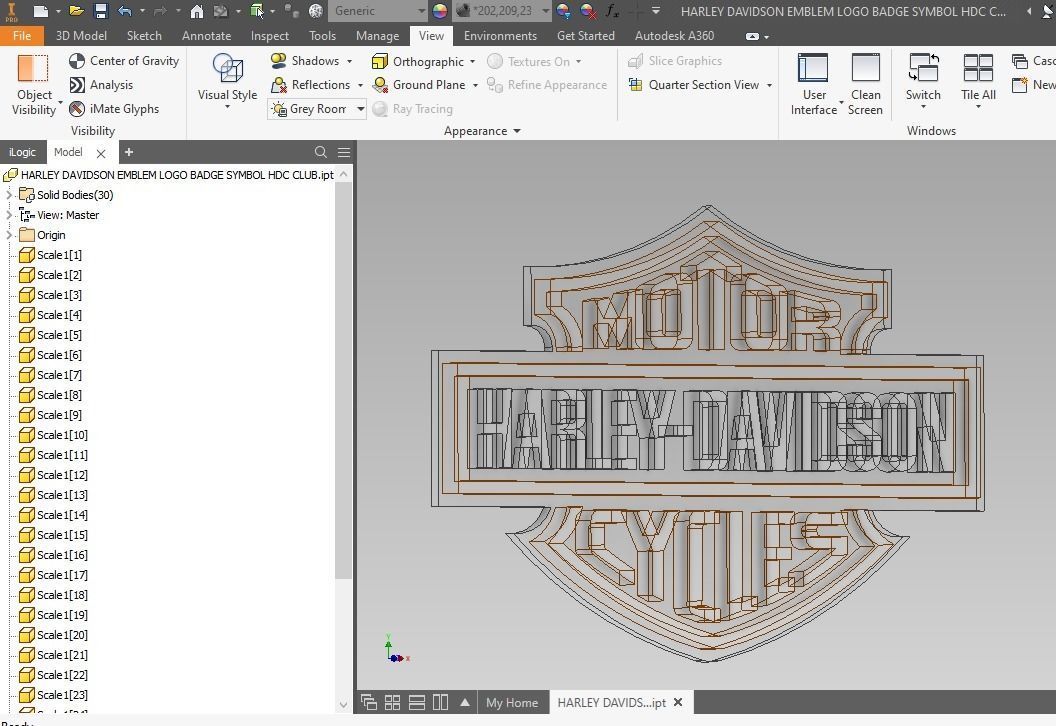Click the Home view icon in the toolbar

pos(197,11)
